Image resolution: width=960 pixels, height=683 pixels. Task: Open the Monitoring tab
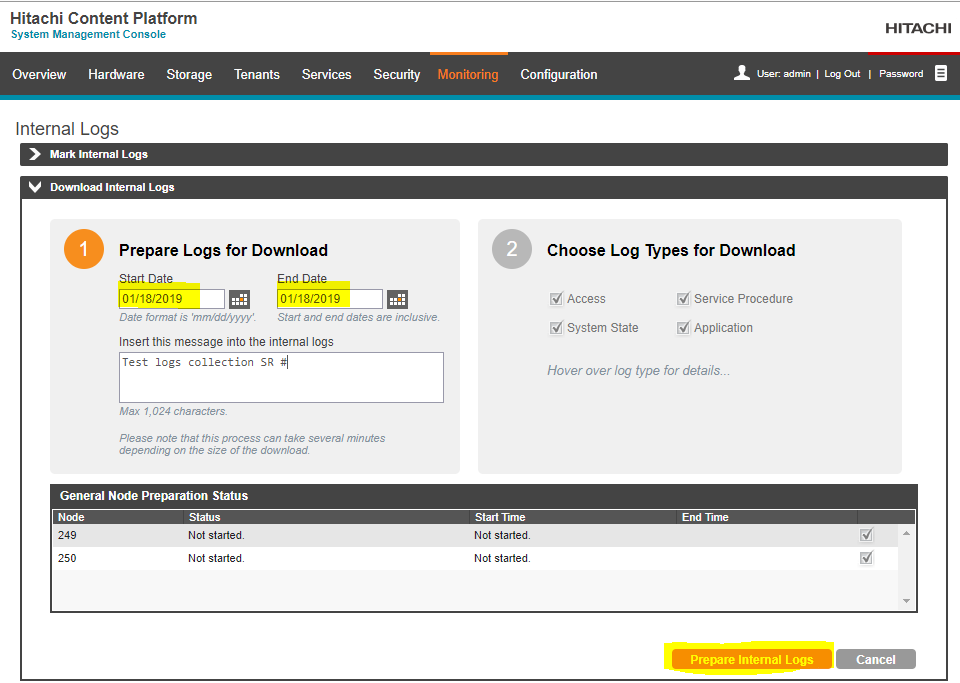coord(467,75)
